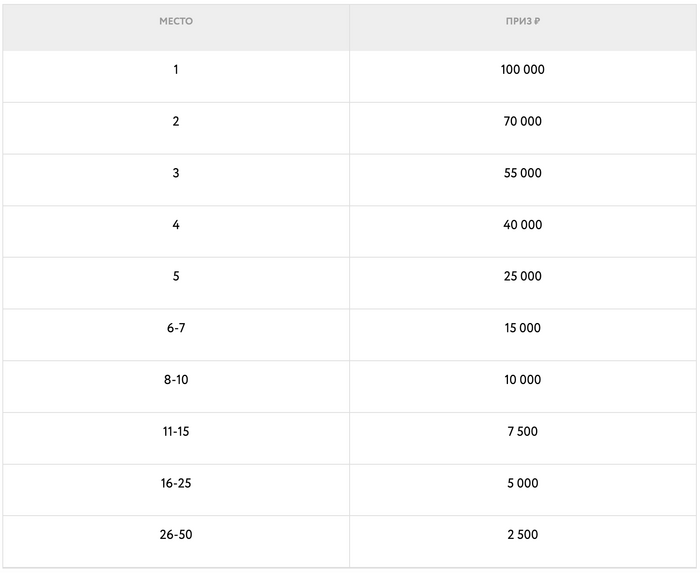Click the ПРИЗ ₽ column header
This screenshot has width=700, height=573.
pos(522,21)
